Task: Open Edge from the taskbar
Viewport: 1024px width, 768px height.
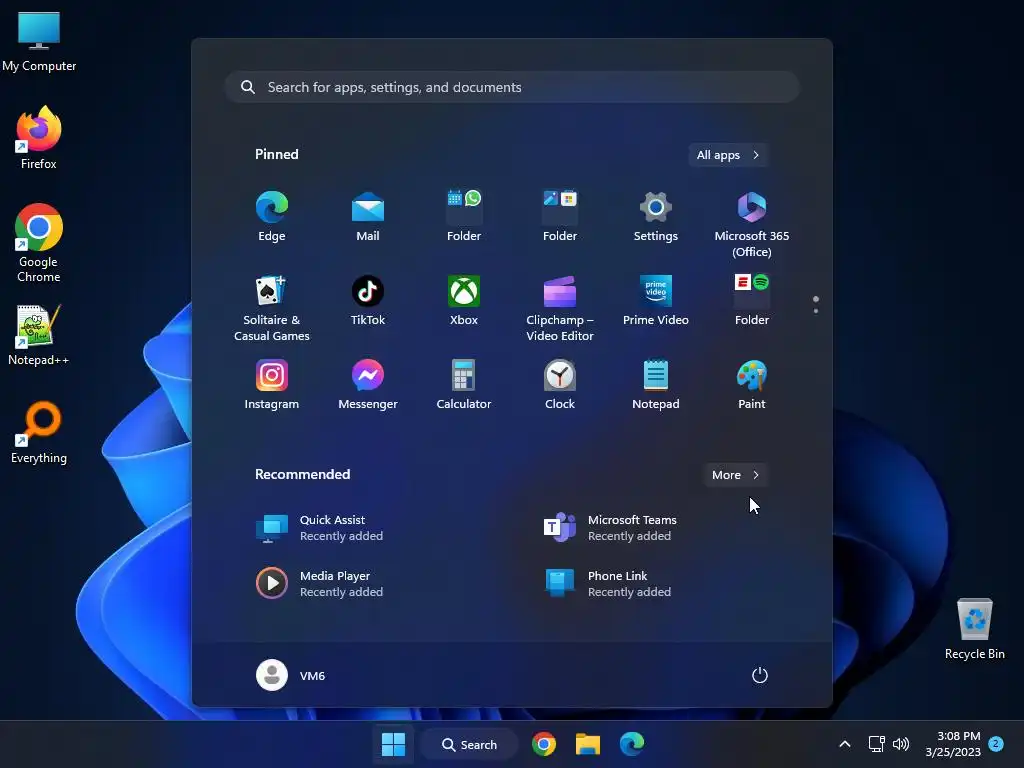Action: coord(632,744)
